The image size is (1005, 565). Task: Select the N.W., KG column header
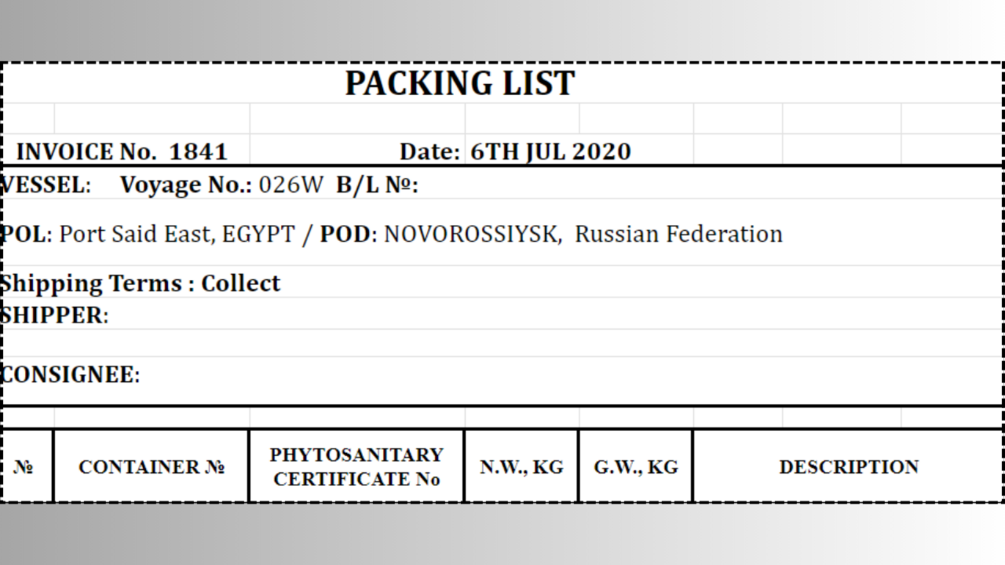coord(522,466)
